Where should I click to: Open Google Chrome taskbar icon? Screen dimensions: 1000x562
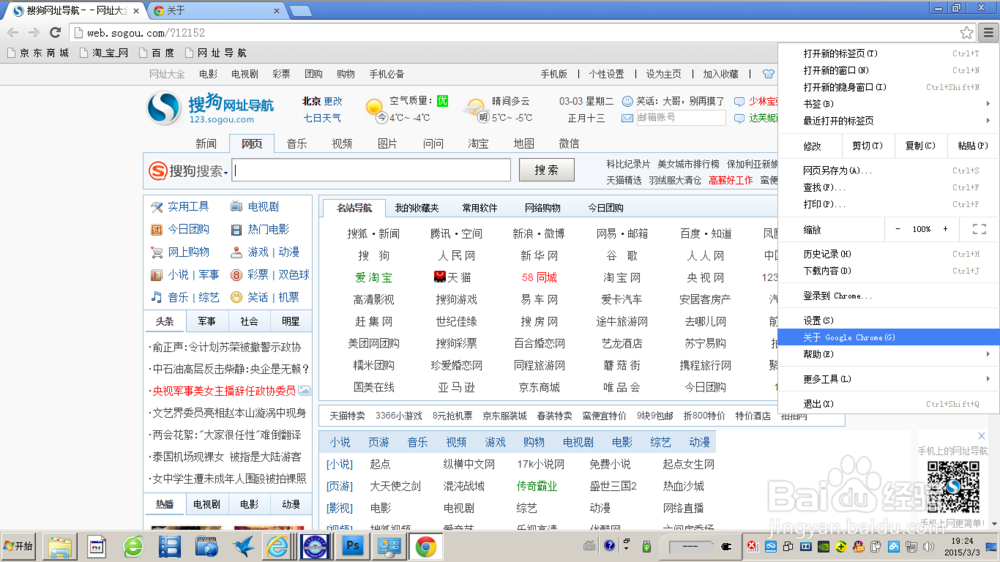426,547
